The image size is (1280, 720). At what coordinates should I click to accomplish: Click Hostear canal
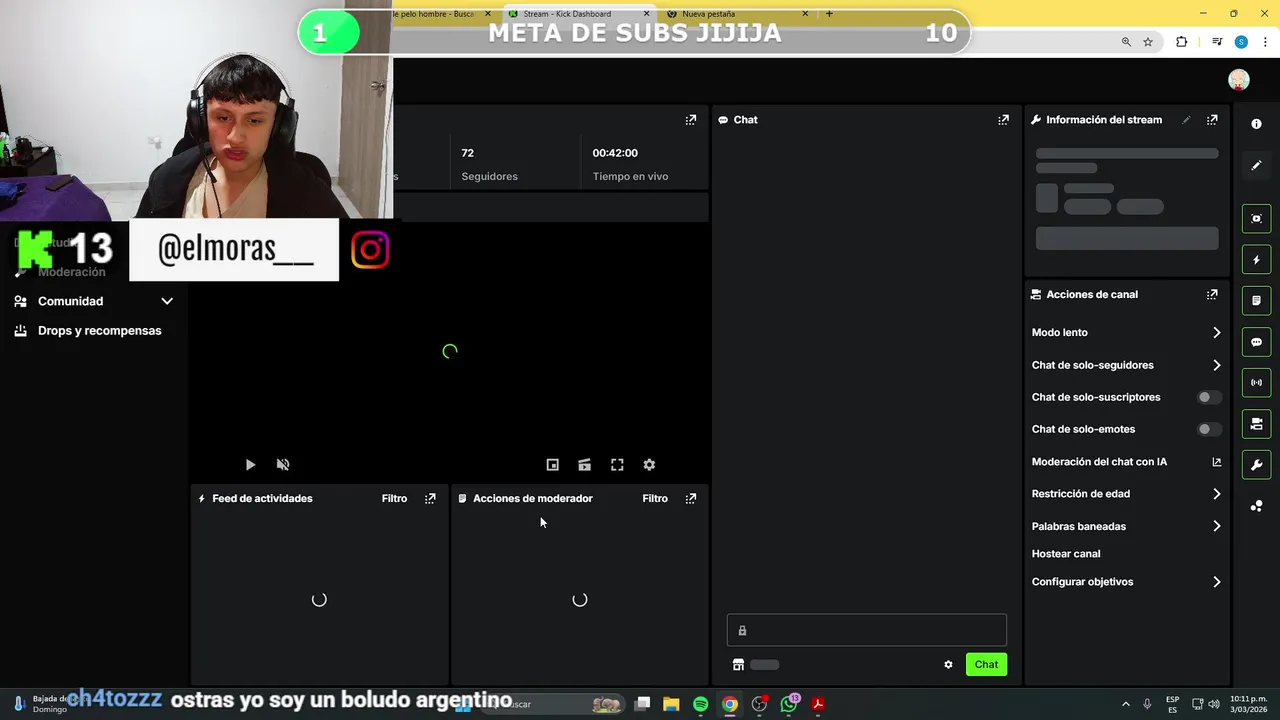tap(1066, 554)
